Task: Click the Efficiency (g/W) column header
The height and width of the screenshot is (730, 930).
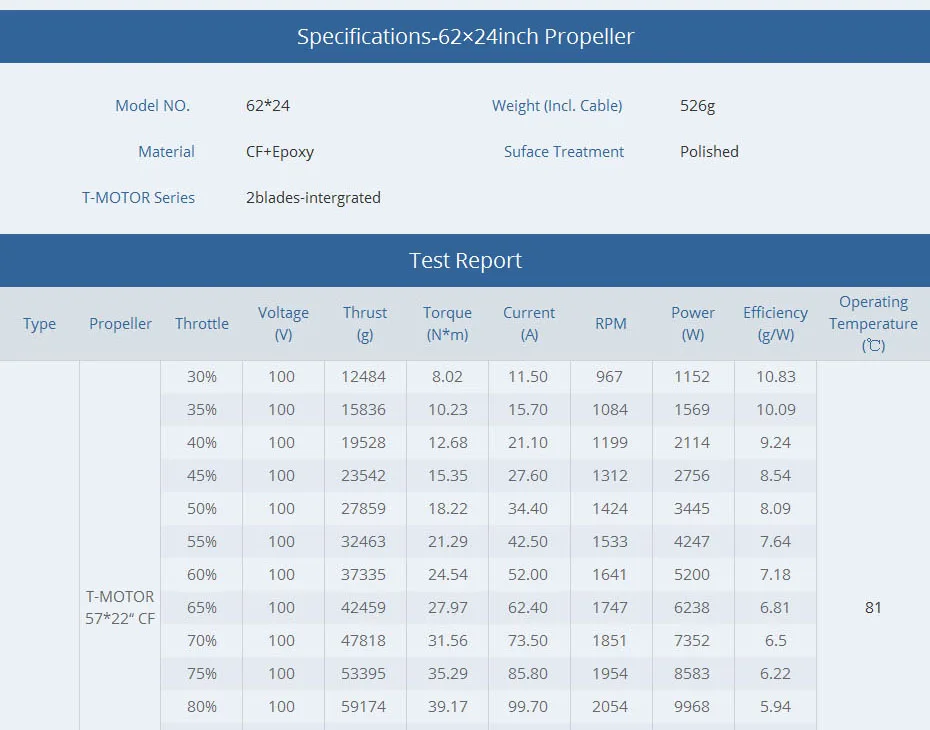Action: click(775, 324)
